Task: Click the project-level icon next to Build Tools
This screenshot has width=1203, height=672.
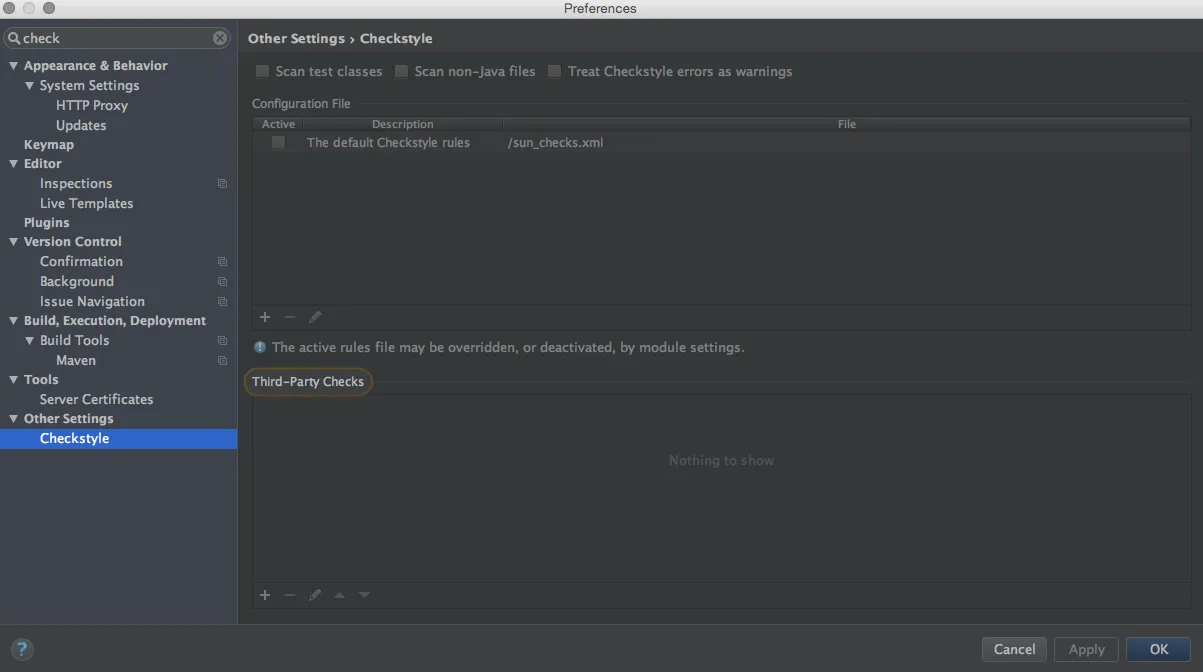Action: click(x=222, y=341)
